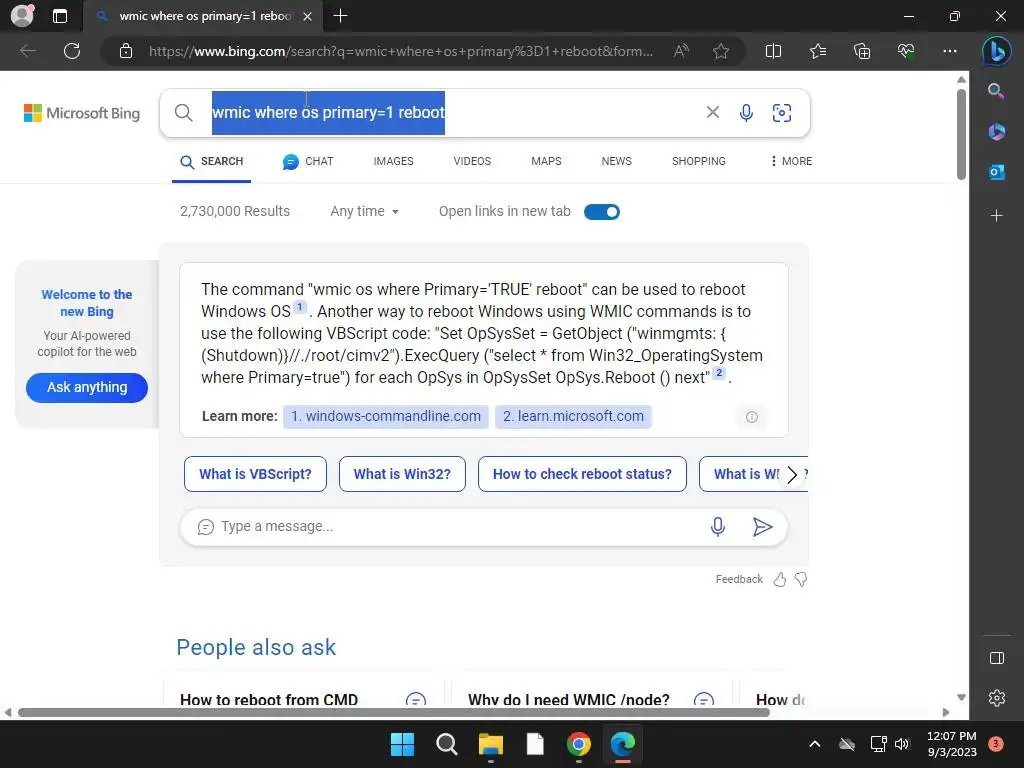Click the Edge profile avatar icon
Image resolution: width=1024 pixels, height=768 pixels.
tap(22, 16)
